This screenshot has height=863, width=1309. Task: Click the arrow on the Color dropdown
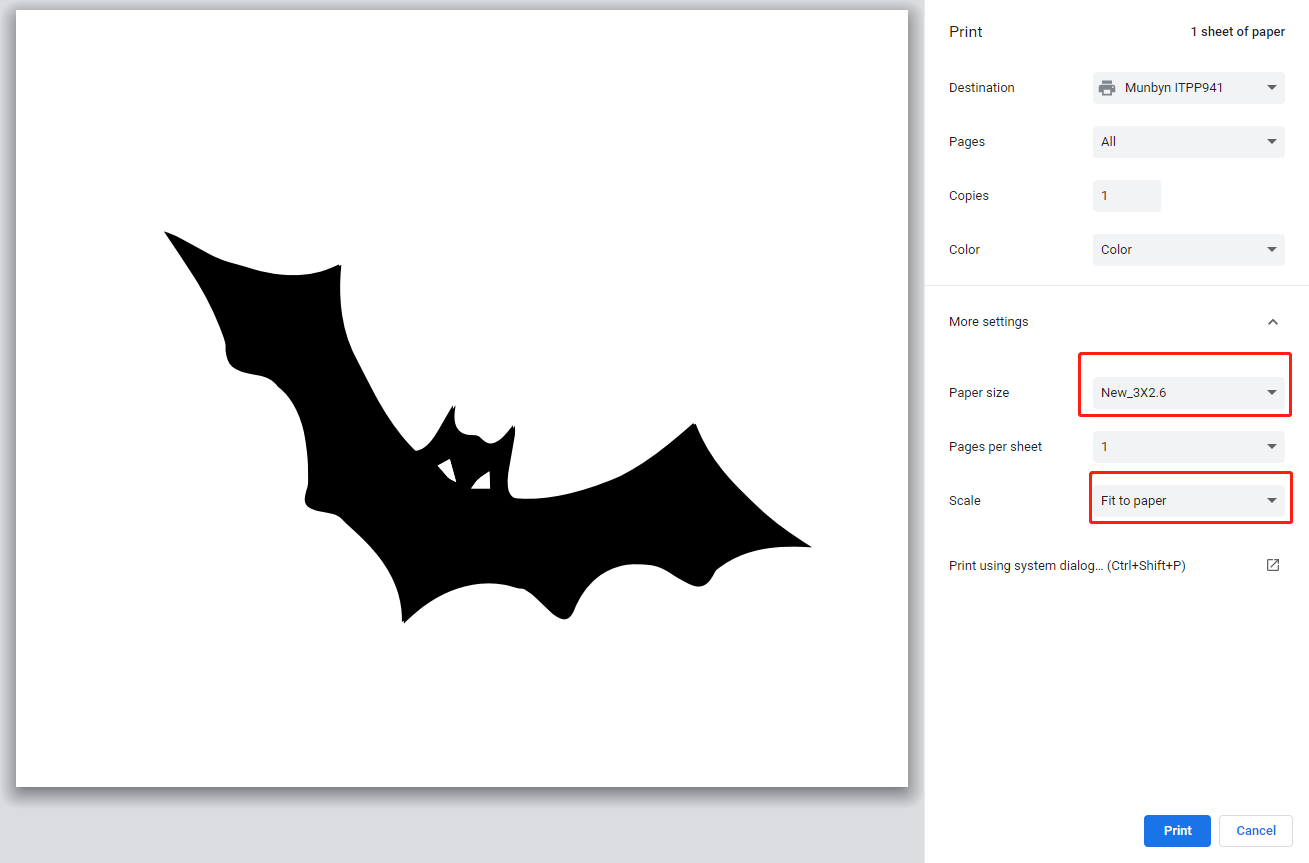tap(1272, 250)
